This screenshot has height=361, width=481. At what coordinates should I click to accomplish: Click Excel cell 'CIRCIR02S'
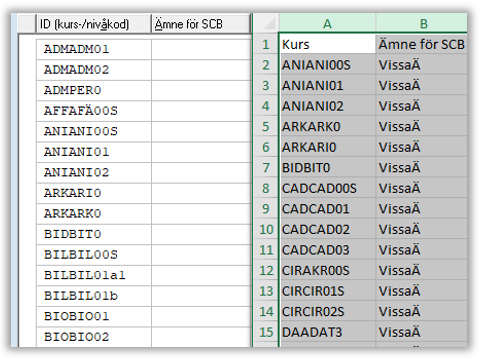327,312
